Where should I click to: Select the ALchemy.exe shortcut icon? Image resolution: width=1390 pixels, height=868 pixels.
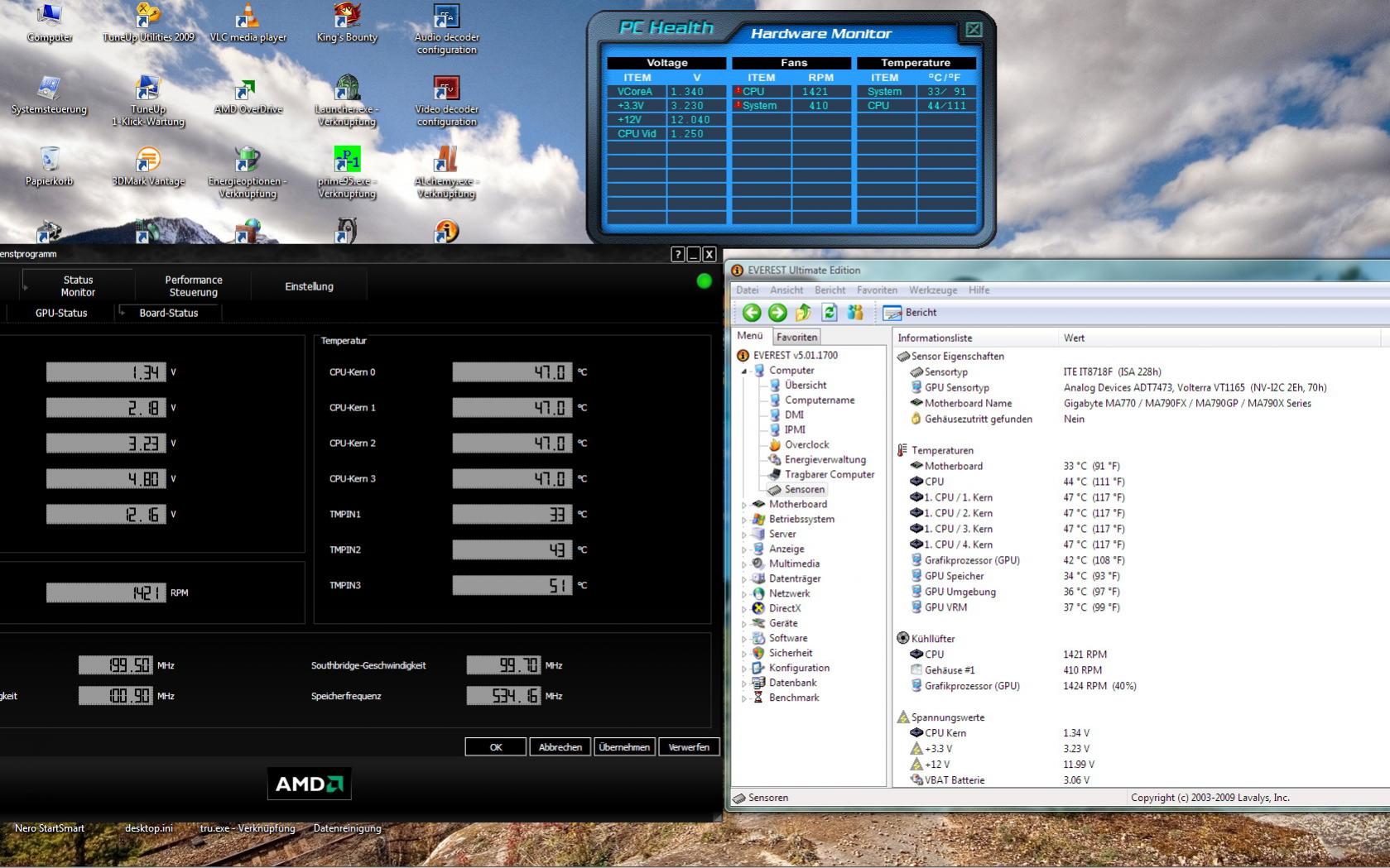click(446, 173)
